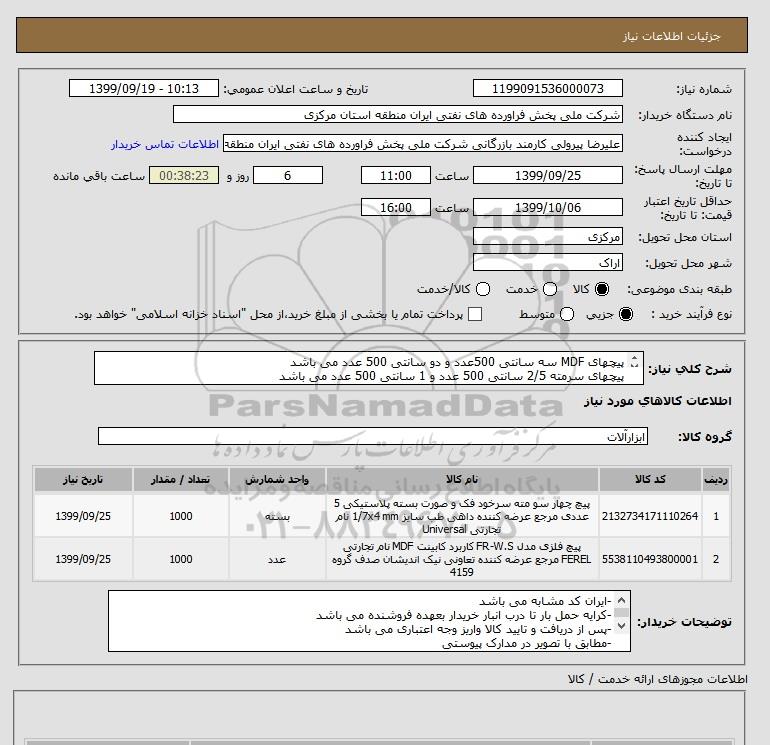Image resolution: width=770 pixels, height=745 pixels.
Task: Click the need description scroll up arrow
Action: coord(634,359)
